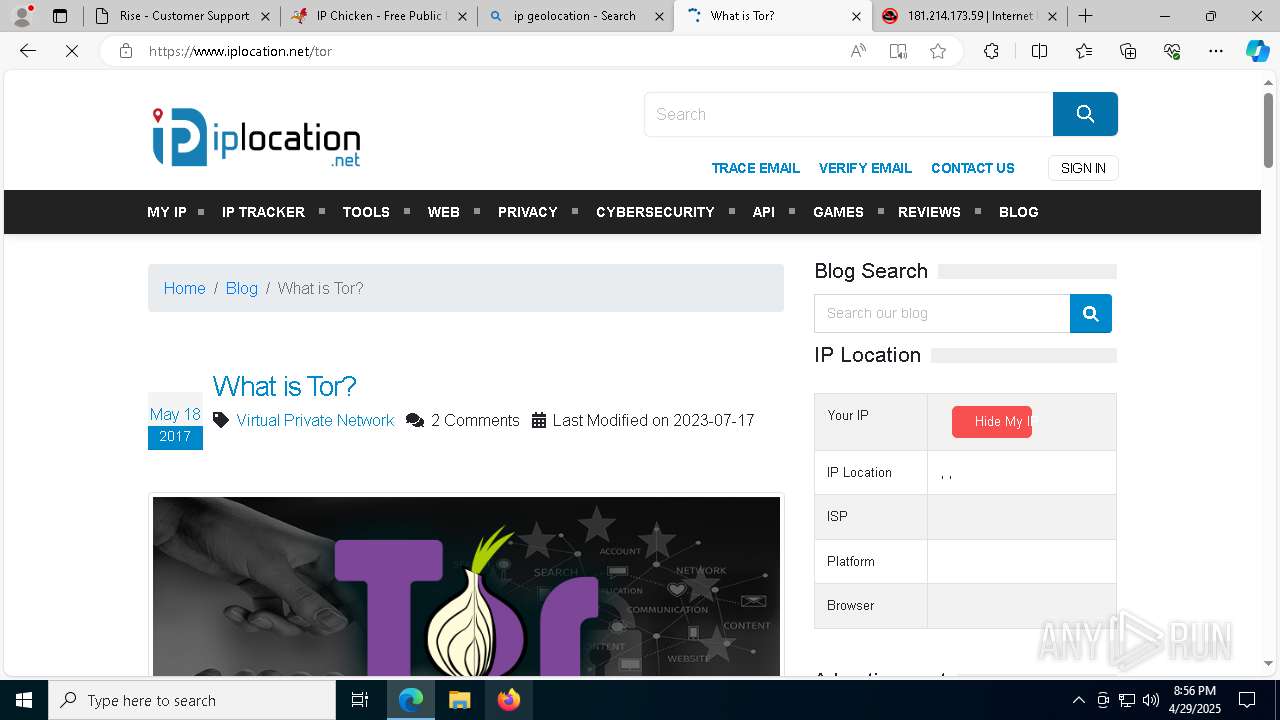The width and height of the screenshot is (1280, 720).
Task: Click the taskbar search box
Action: (192, 700)
